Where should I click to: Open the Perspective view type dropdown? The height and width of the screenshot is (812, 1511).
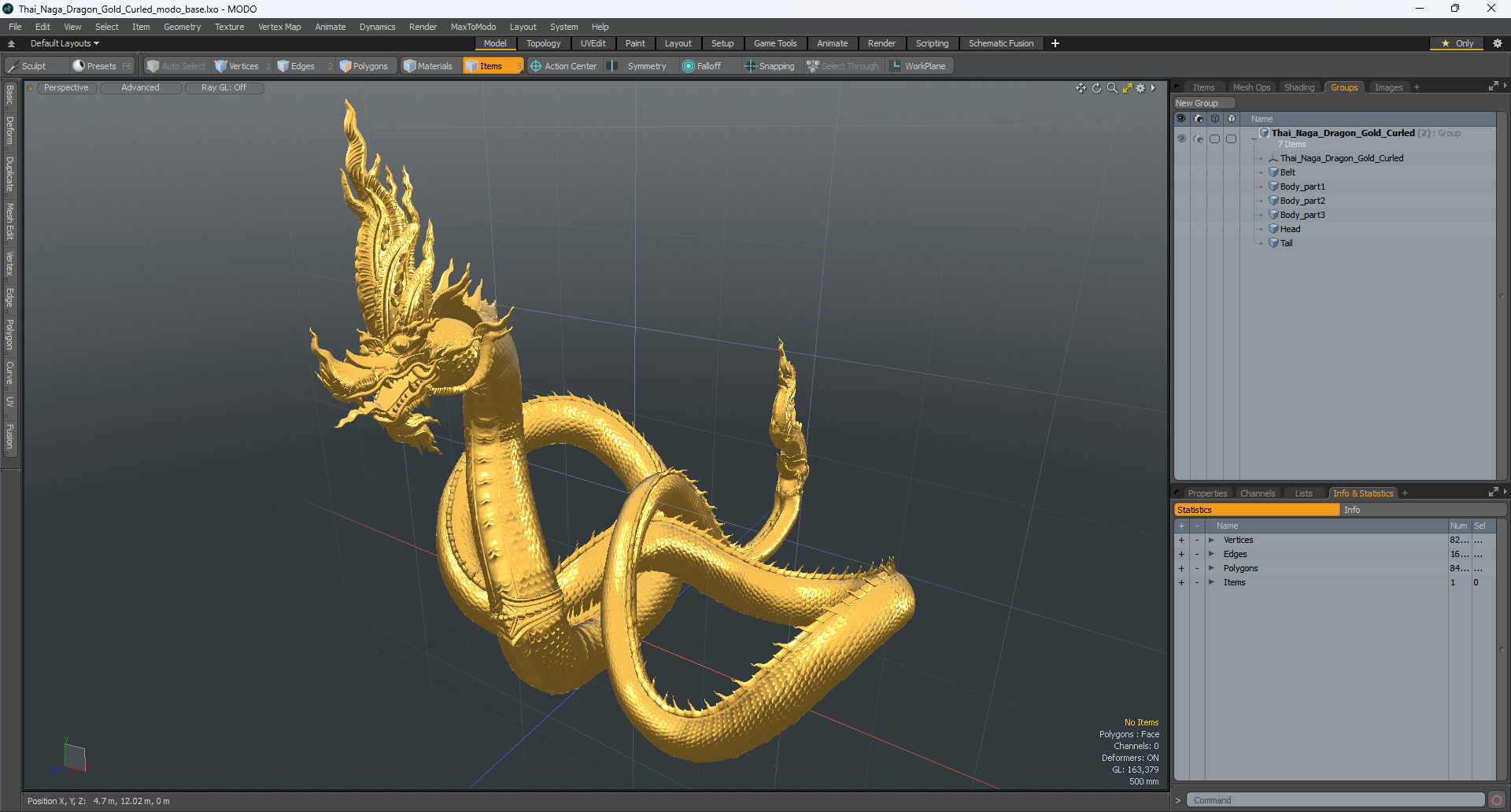[x=66, y=88]
